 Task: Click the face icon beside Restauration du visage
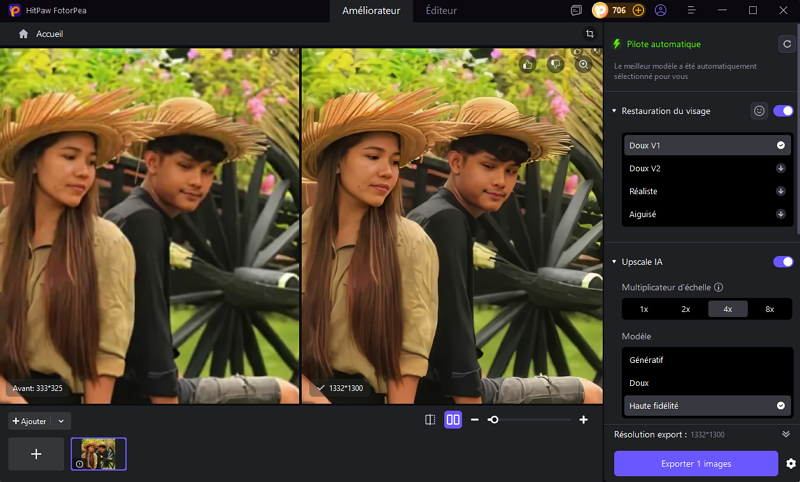tap(759, 111)
